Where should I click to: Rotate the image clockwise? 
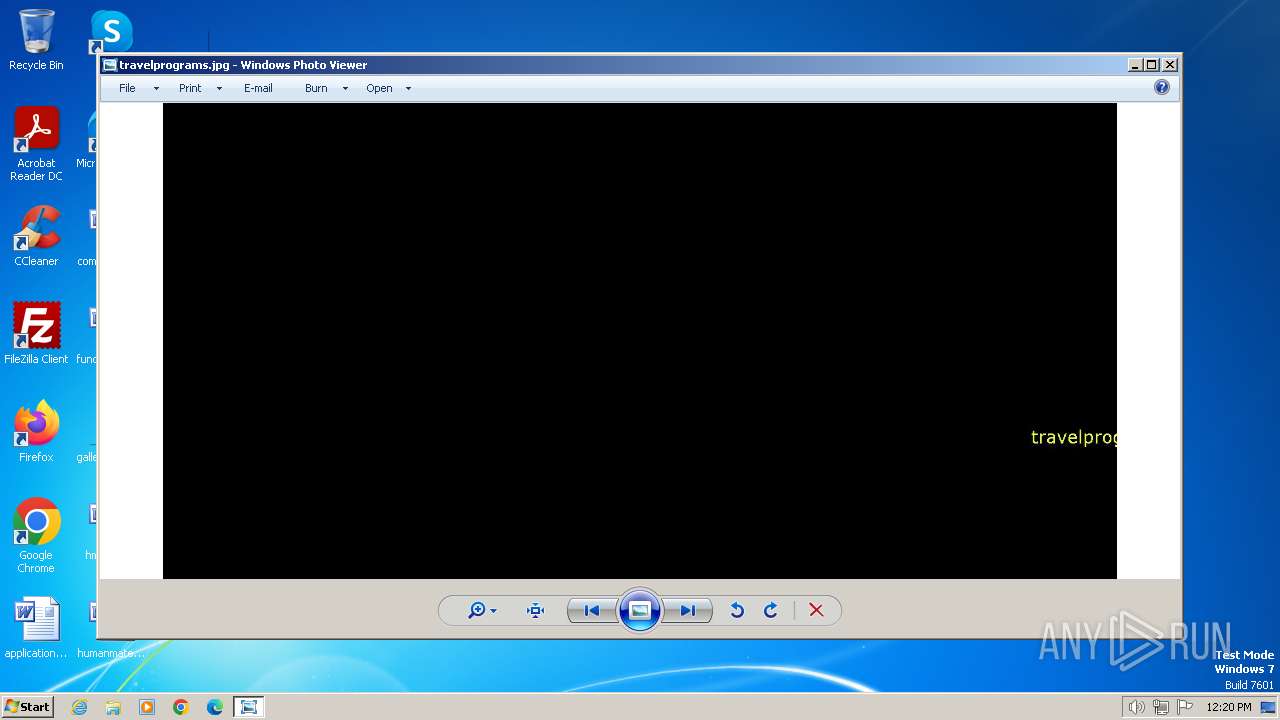pyautogui.click(x=771, y=611)
